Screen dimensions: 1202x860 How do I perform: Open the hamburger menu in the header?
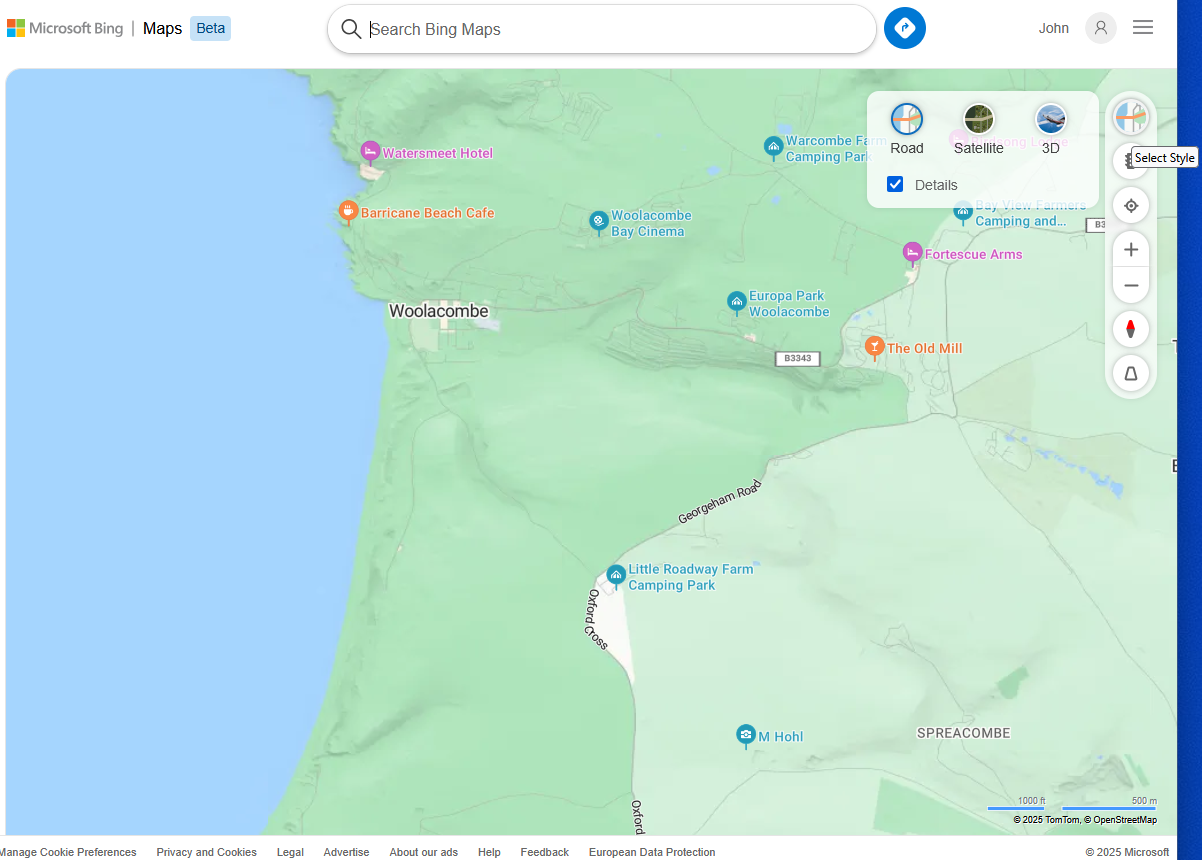click(1143, 28)
